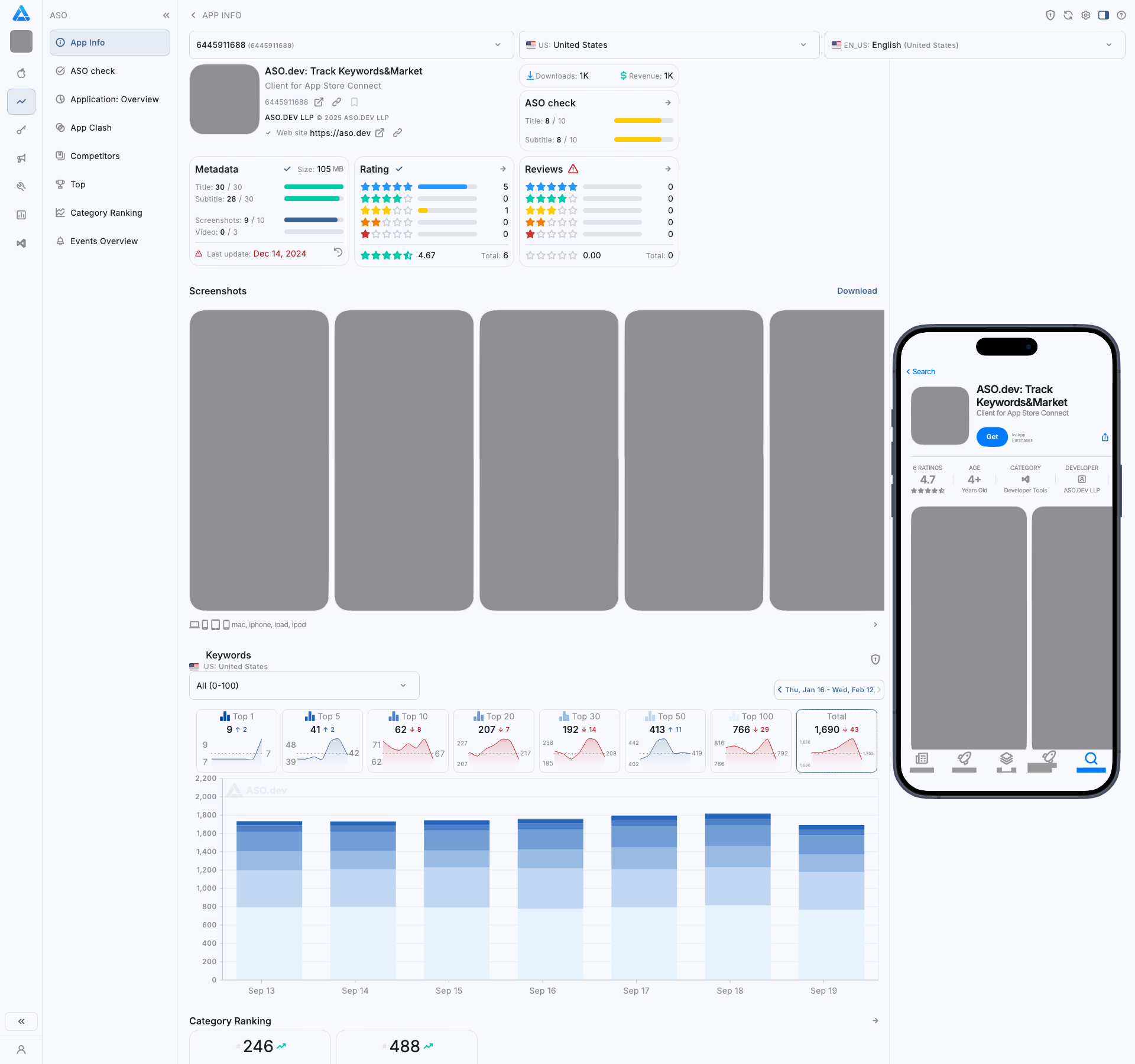
Task: Click the refresh icon in top toolbar
Action: coord(1068,15)
